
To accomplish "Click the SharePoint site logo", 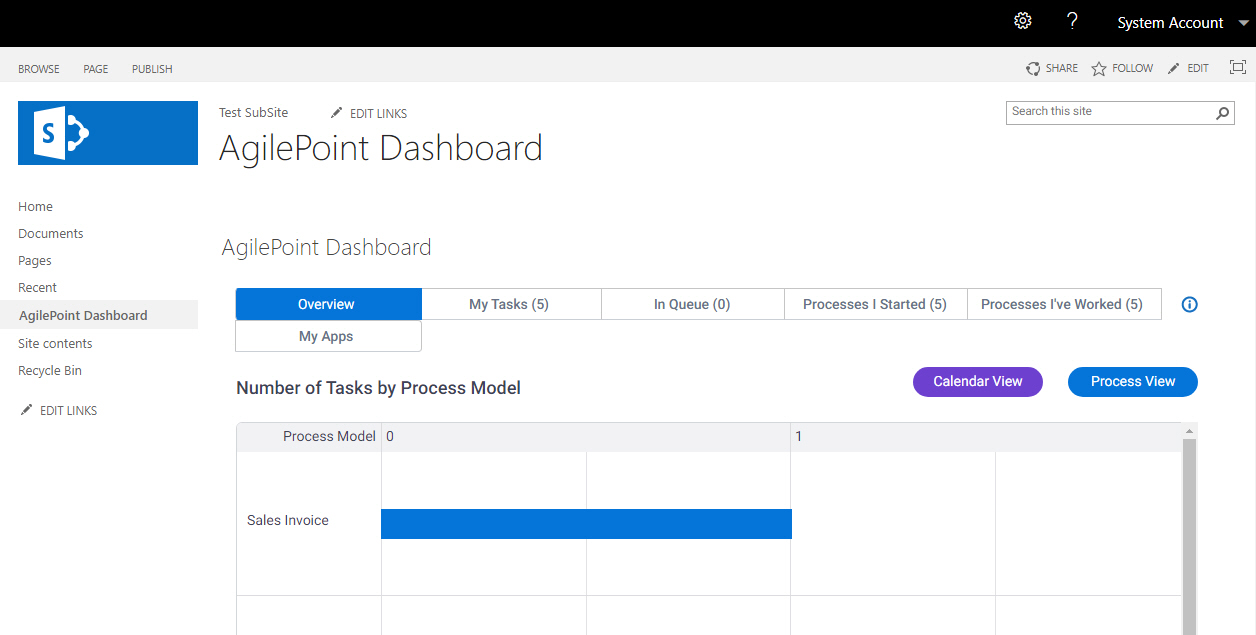I will click(108, 133).
